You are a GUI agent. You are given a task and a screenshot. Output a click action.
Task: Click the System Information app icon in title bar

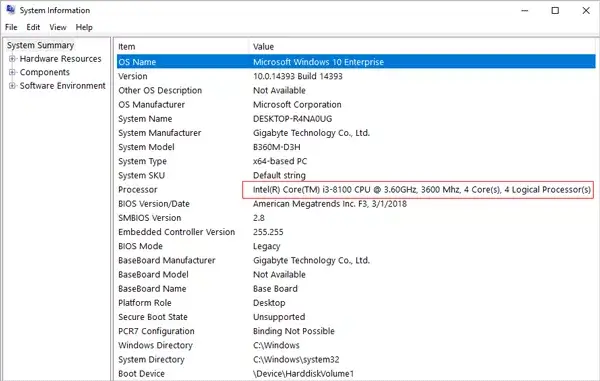point(11,10)
